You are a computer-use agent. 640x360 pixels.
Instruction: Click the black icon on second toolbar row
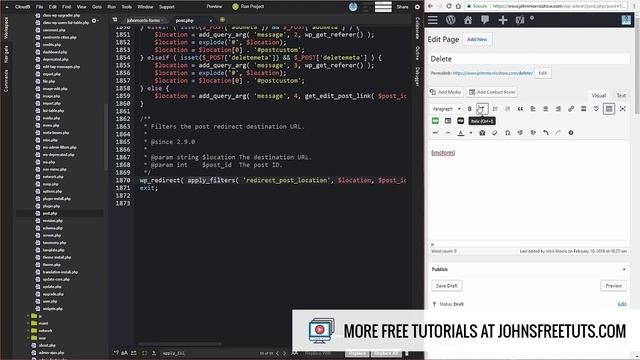pos(460,121)
